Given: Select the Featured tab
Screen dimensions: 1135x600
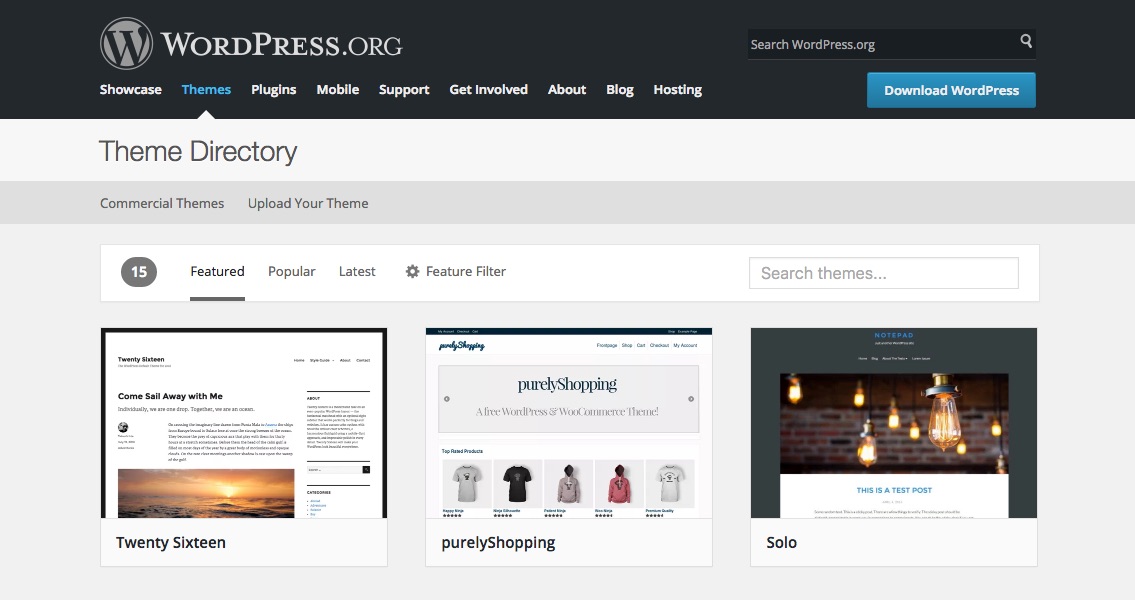Looking at the screenshot, I should point(217,271).
